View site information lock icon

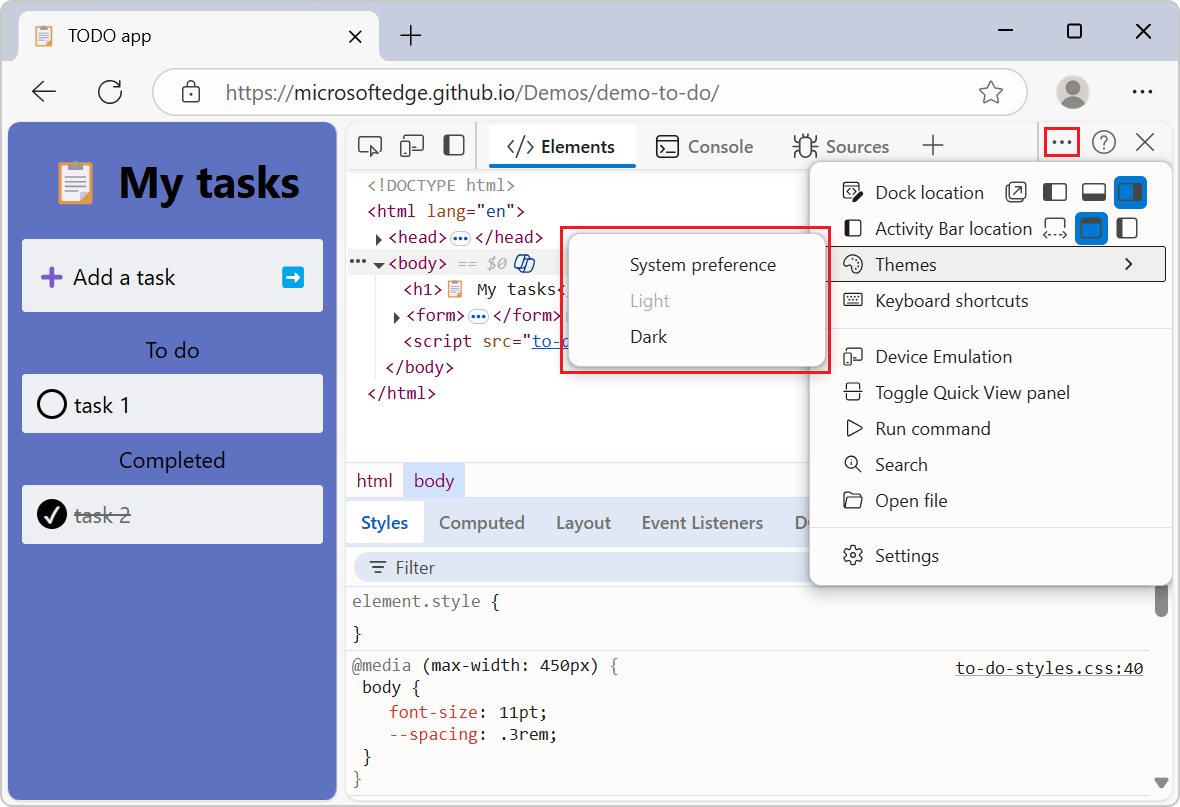tap(191, 92)
